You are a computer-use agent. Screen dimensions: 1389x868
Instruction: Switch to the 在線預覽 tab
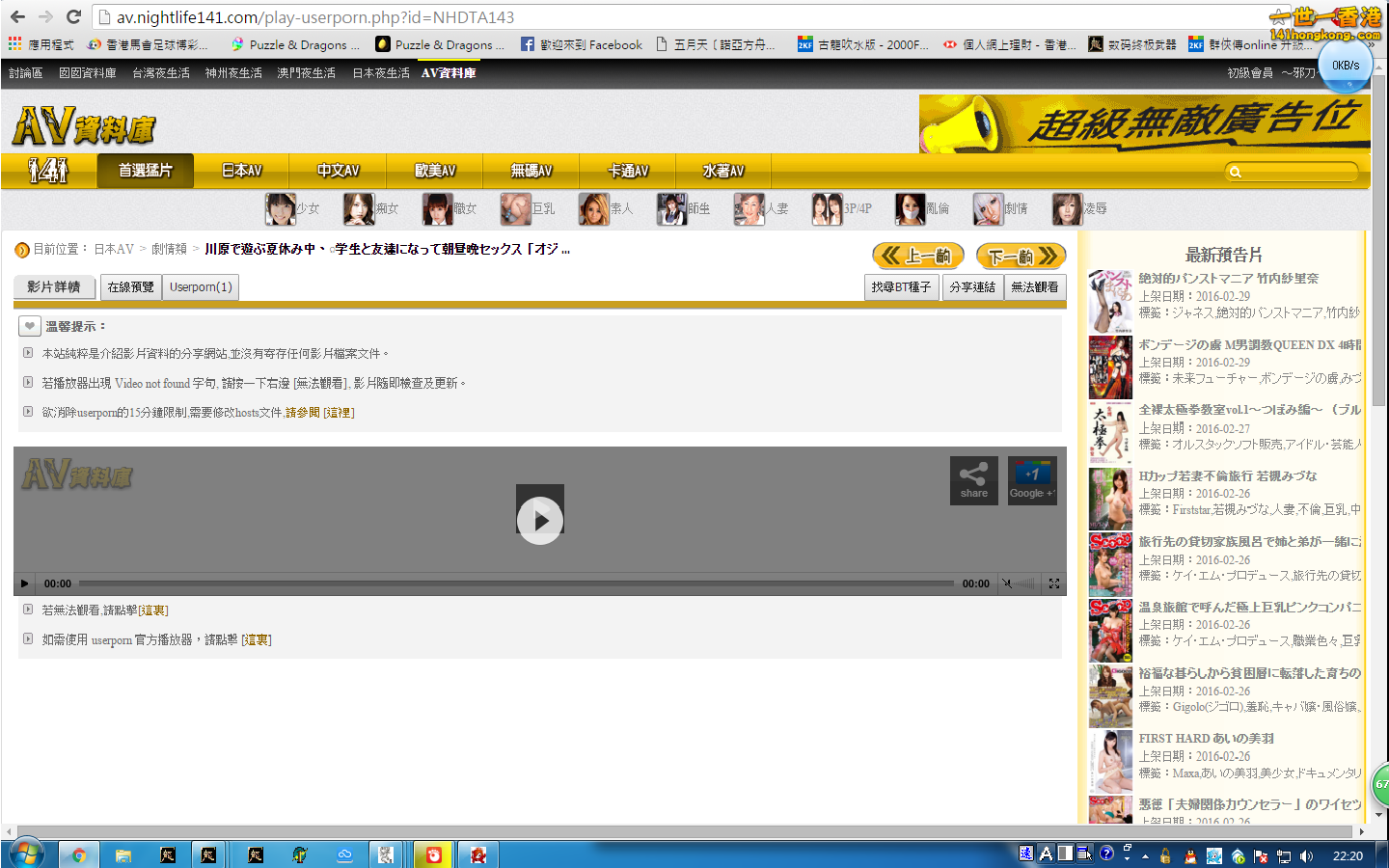(x=130, y=287)
